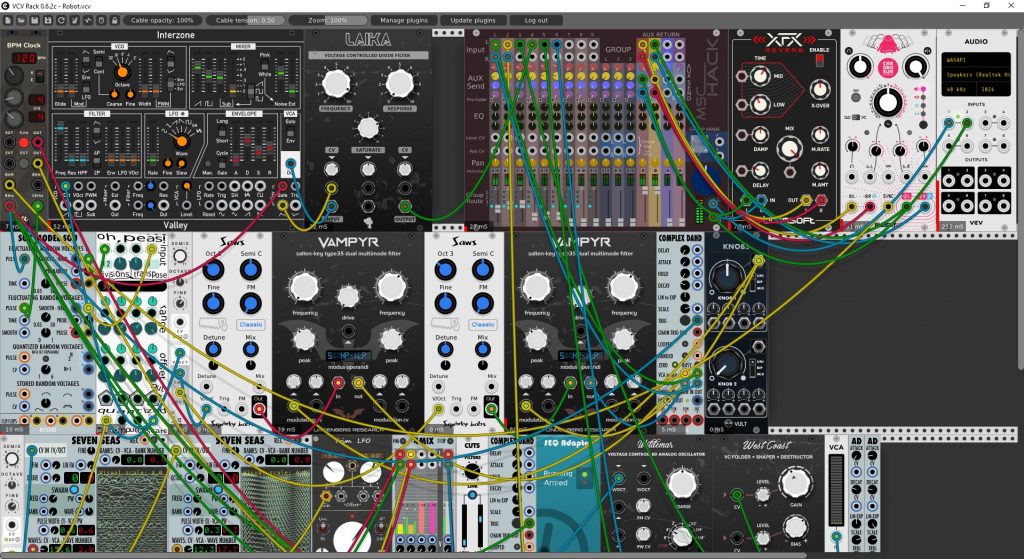Viewport: 1024px width, 559px height.
Task: Turn the Laika SATURATE knob
Action: (x=368, y=128)
